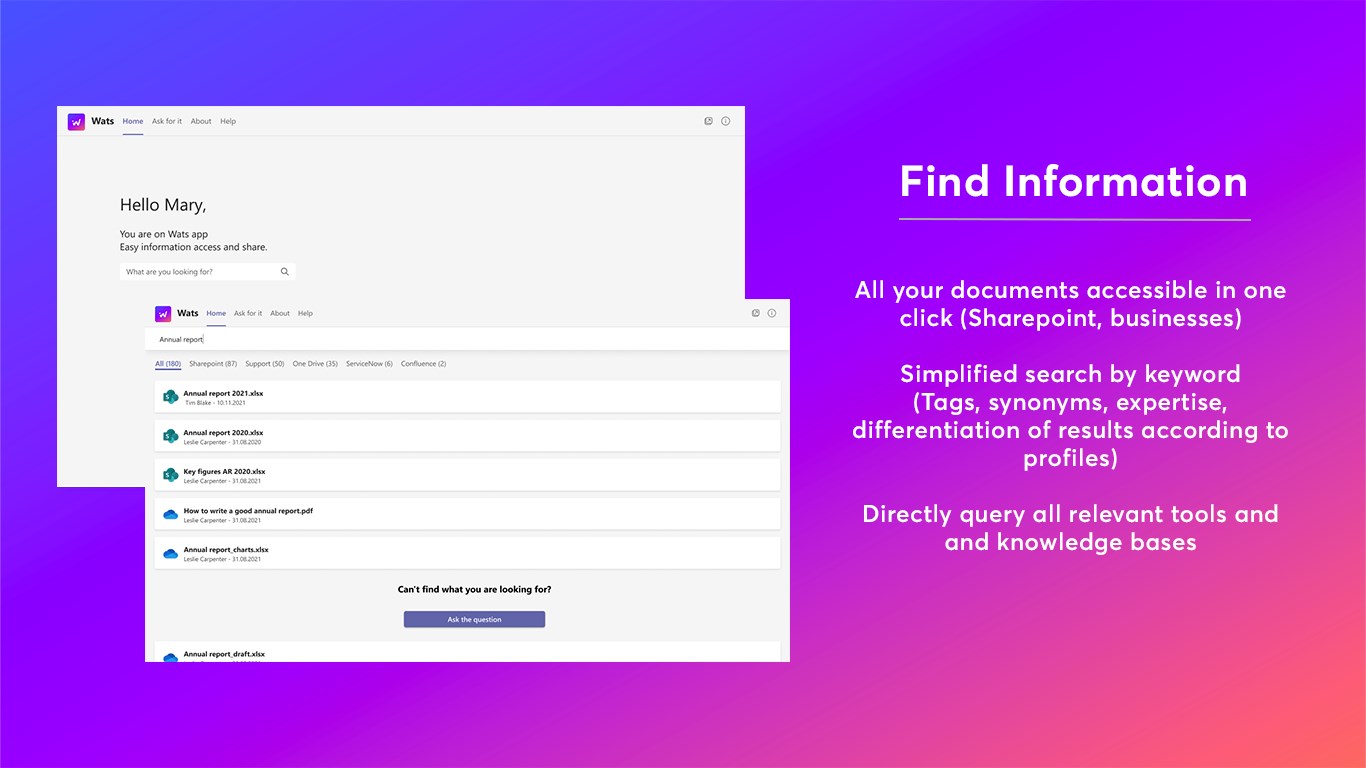Click the magnifier icon in the search box
The height and width of the screenshot is (768, 1366).
pos(284,272)
